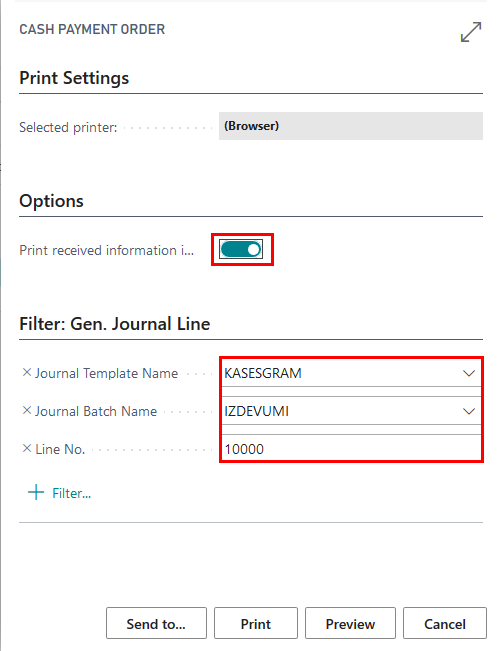501x651 pixels.
Task: Collapse the Print Settings section heading
Action: point(74,78)
